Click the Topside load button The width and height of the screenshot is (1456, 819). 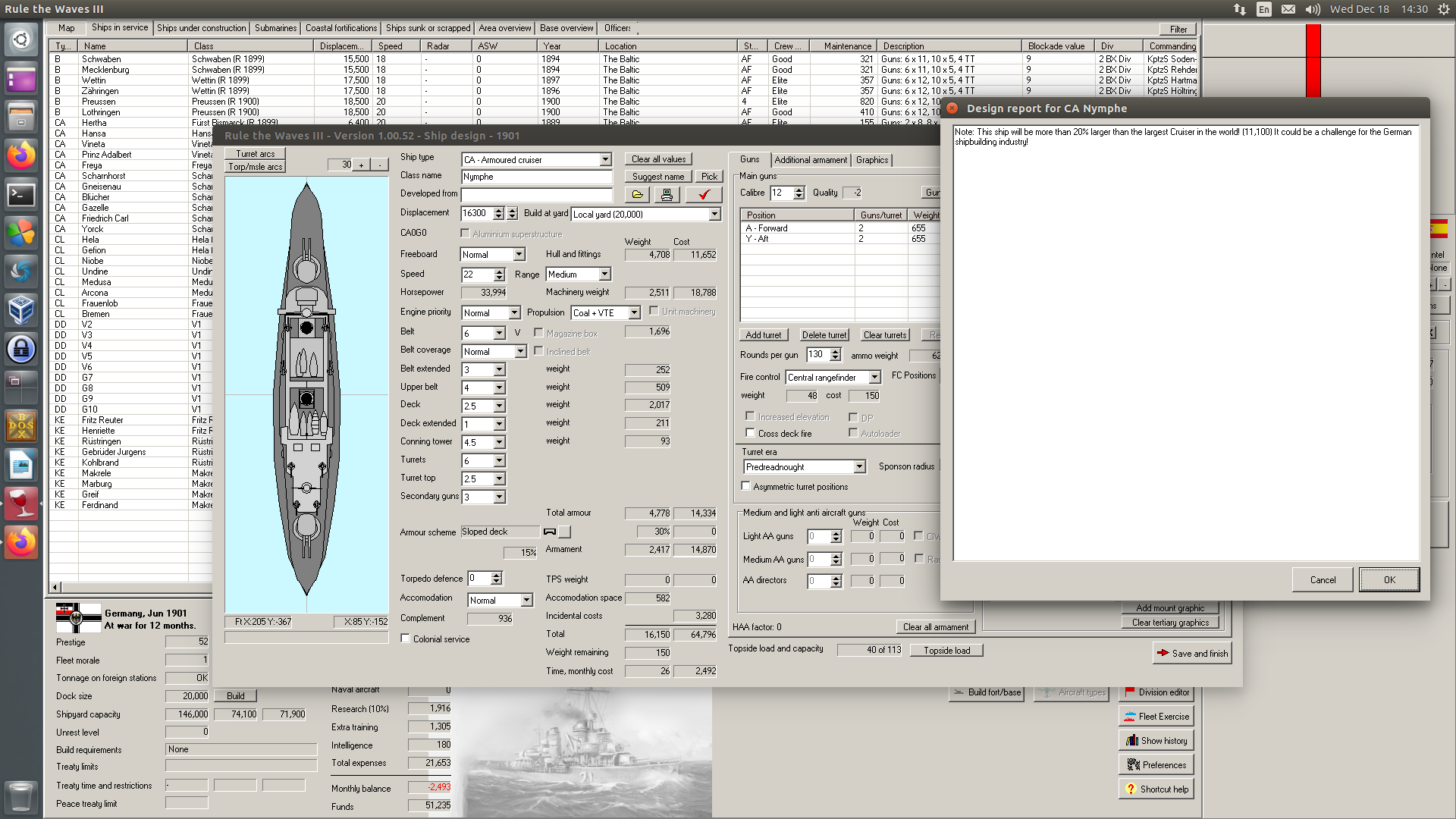tap(946, 651)
